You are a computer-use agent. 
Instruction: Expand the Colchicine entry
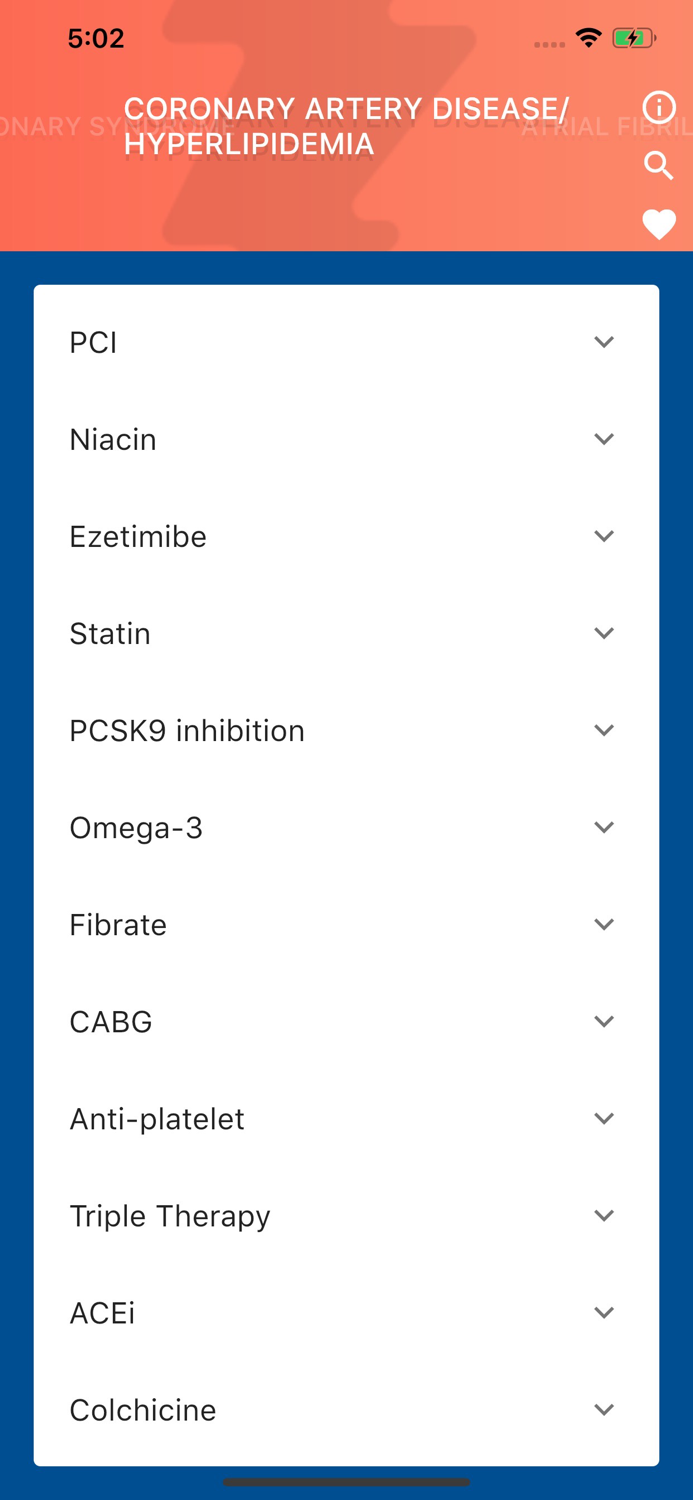coord(346,1410)
